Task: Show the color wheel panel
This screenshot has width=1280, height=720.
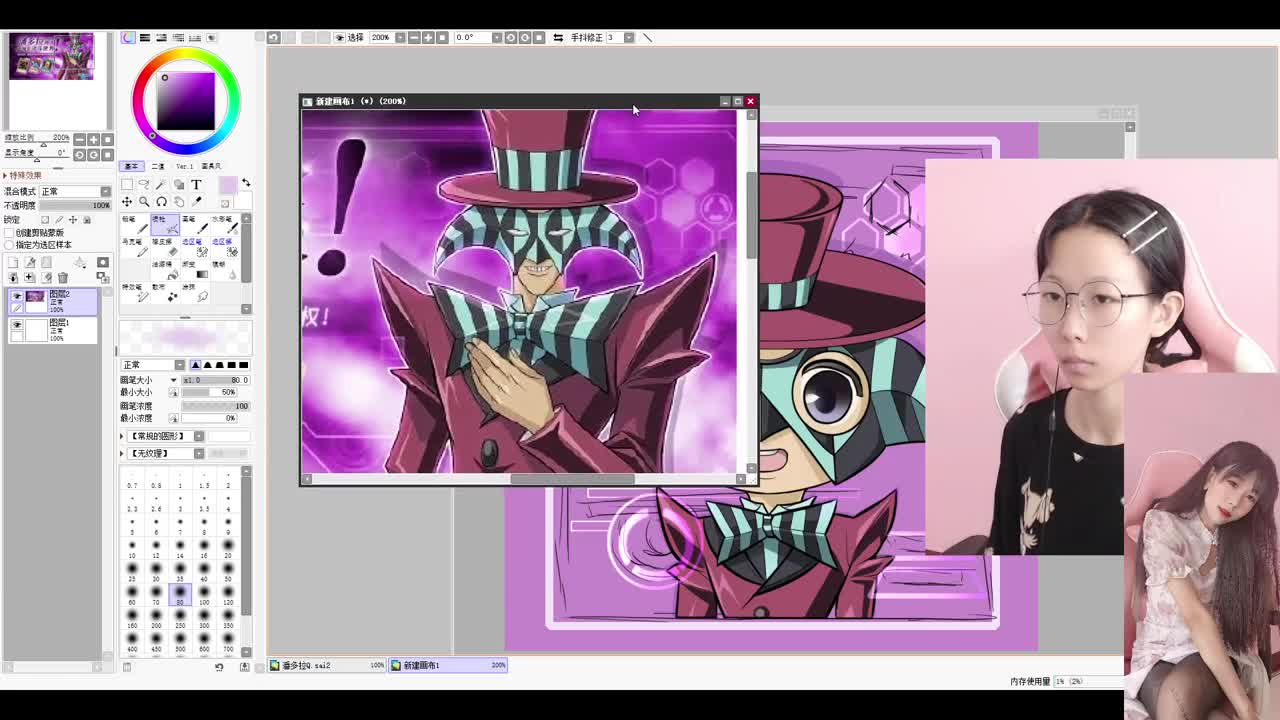Action: point(128,38)
